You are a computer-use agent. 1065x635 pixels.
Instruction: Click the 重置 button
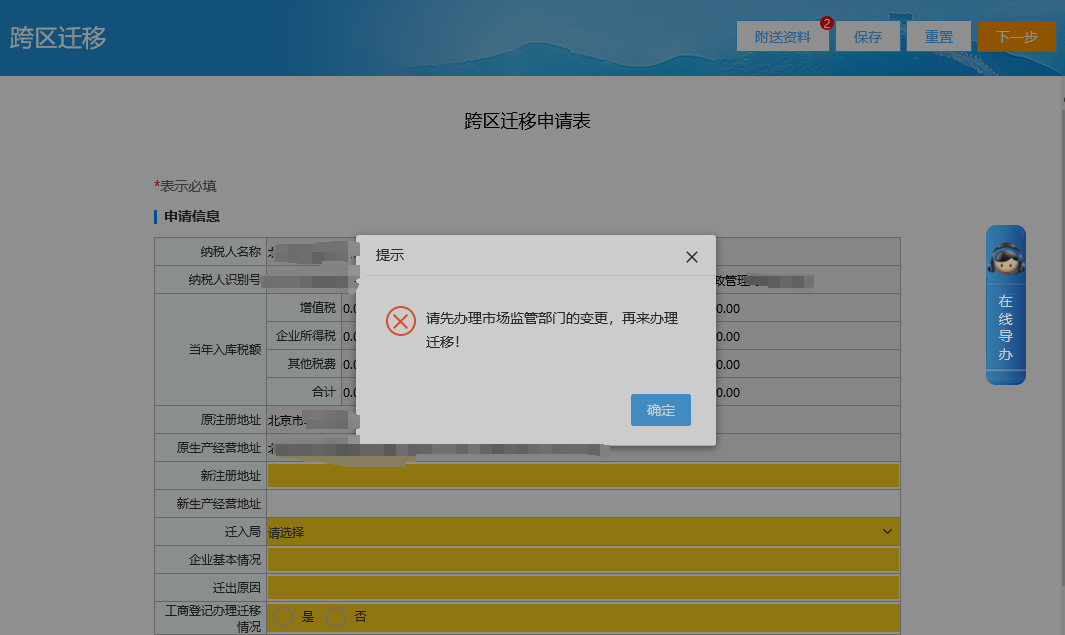[x=939, y=37]
